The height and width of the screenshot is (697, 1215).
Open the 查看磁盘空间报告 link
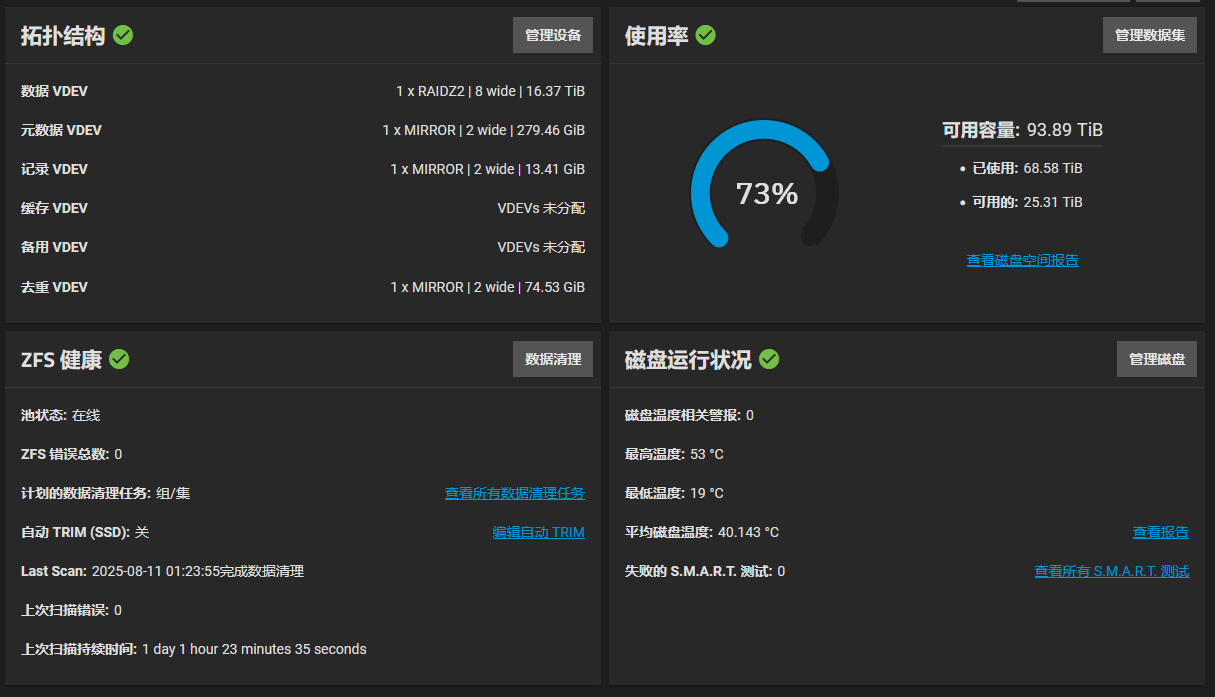[1022, 260]
